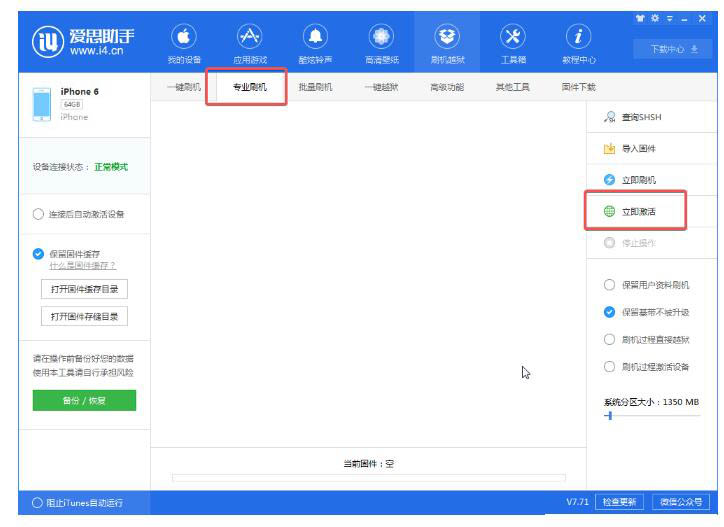Open 什么是固件缓存? help link
Viewport: 724px width, 527px height.
point(83,266)
